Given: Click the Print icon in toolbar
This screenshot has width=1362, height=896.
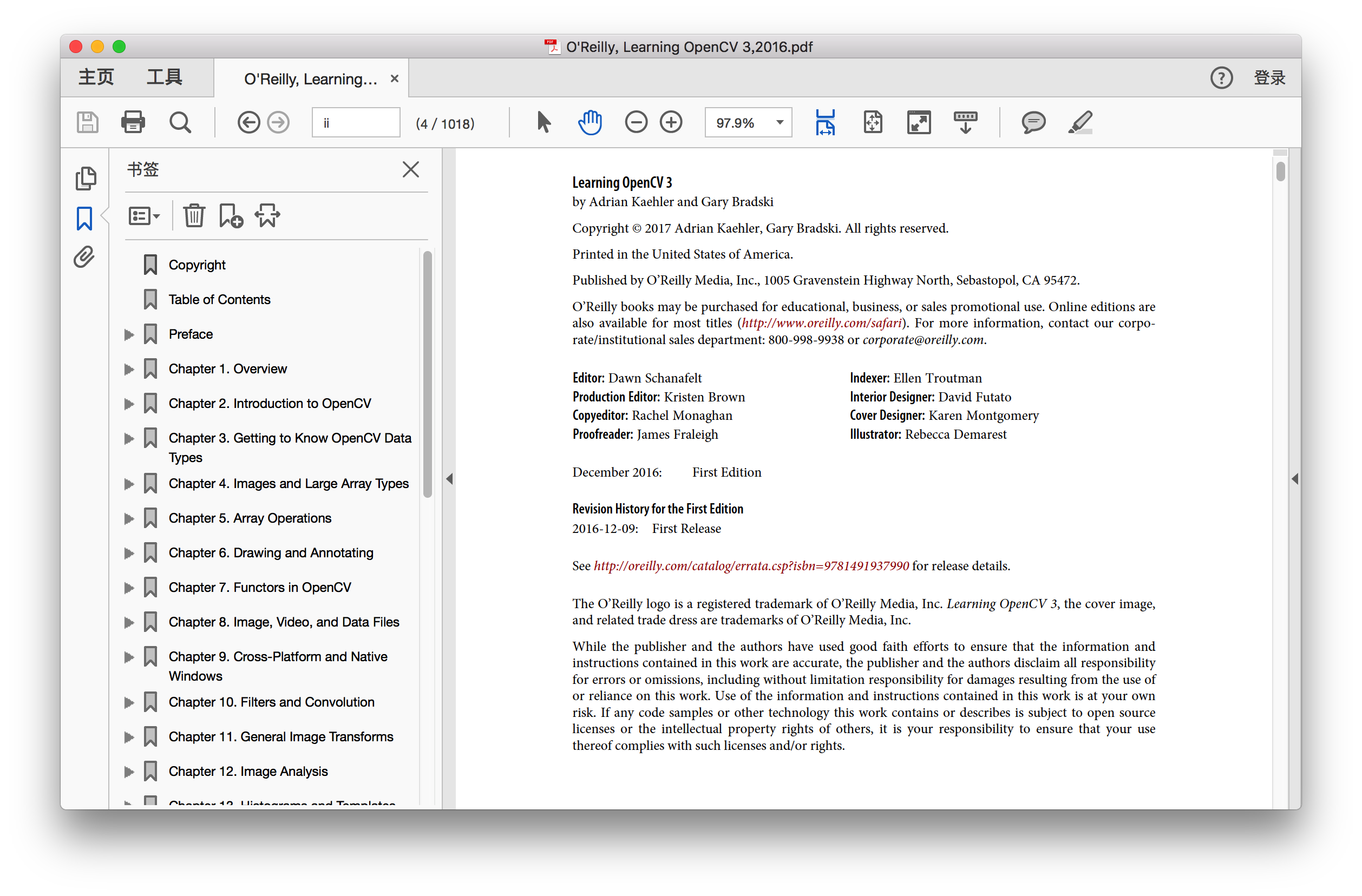Looking at the screenshot, I should click(133, 122).
